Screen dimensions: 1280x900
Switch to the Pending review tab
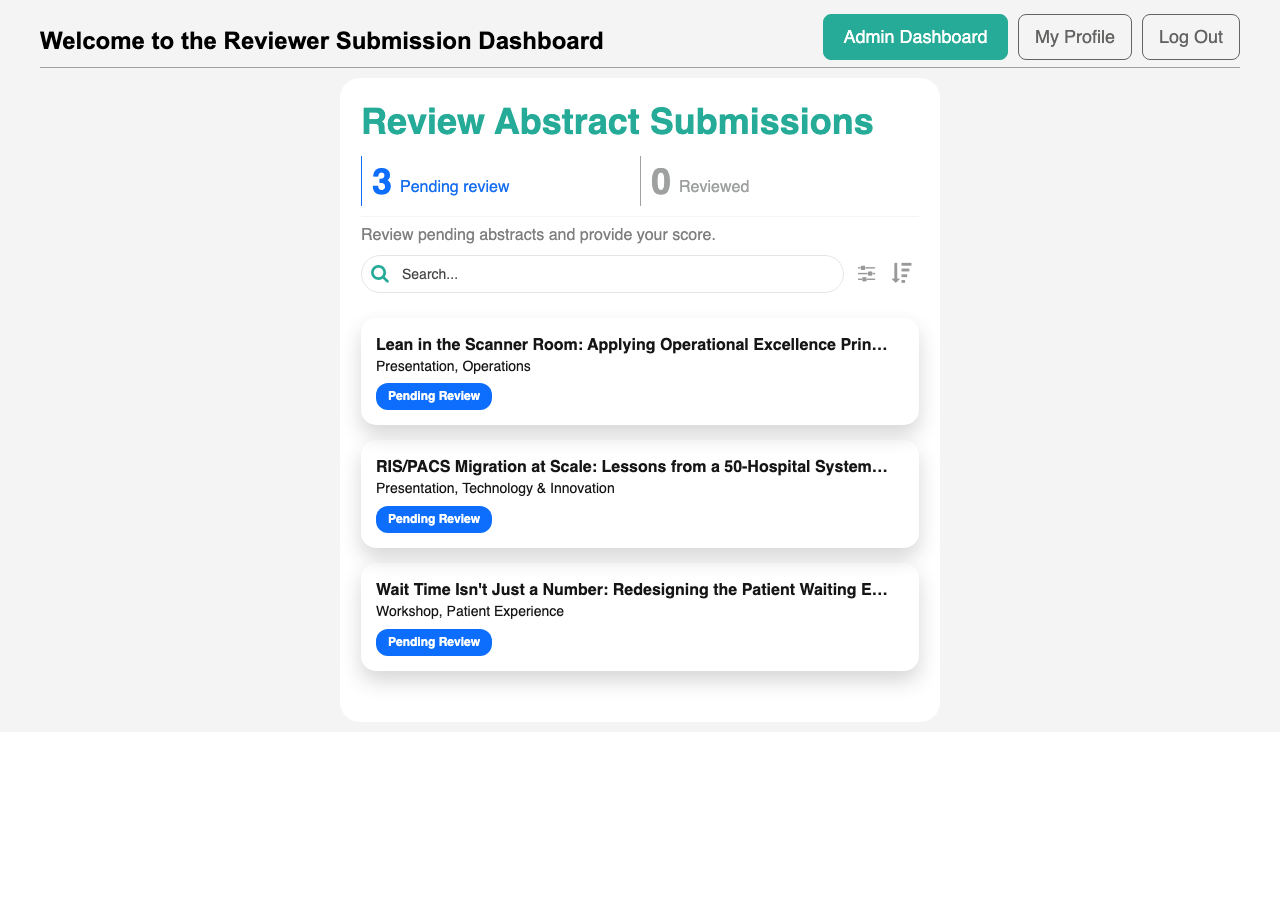(500, 181)
